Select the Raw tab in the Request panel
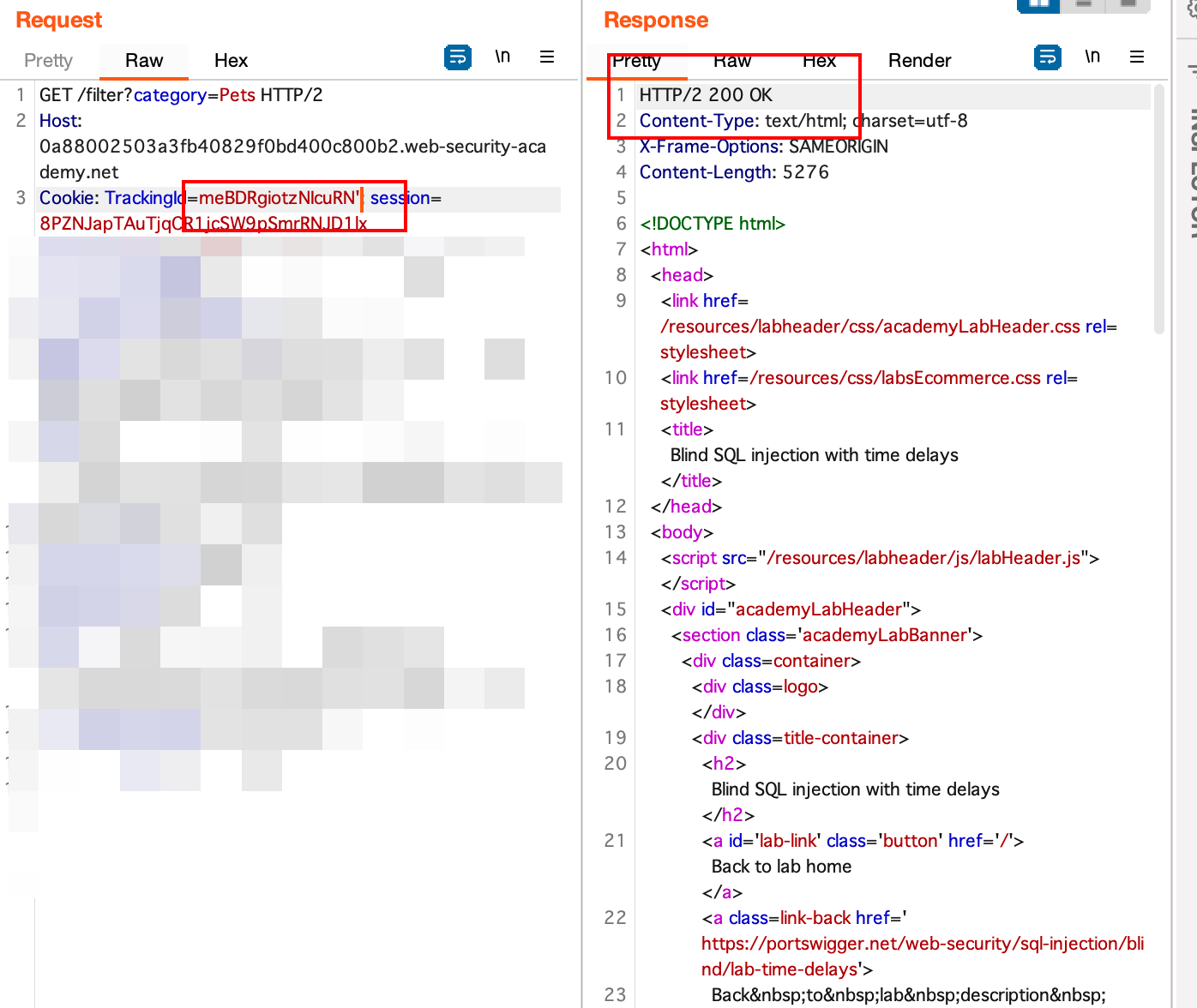 point(143,60)
